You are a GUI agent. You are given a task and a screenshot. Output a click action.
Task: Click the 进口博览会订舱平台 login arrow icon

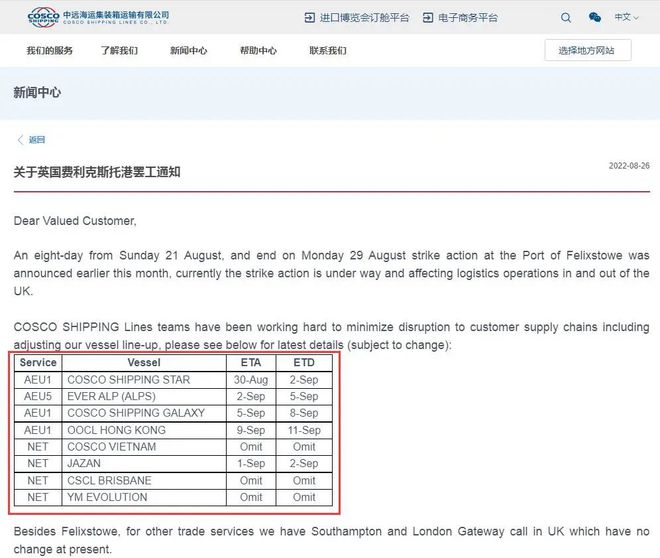click(309, 18)
